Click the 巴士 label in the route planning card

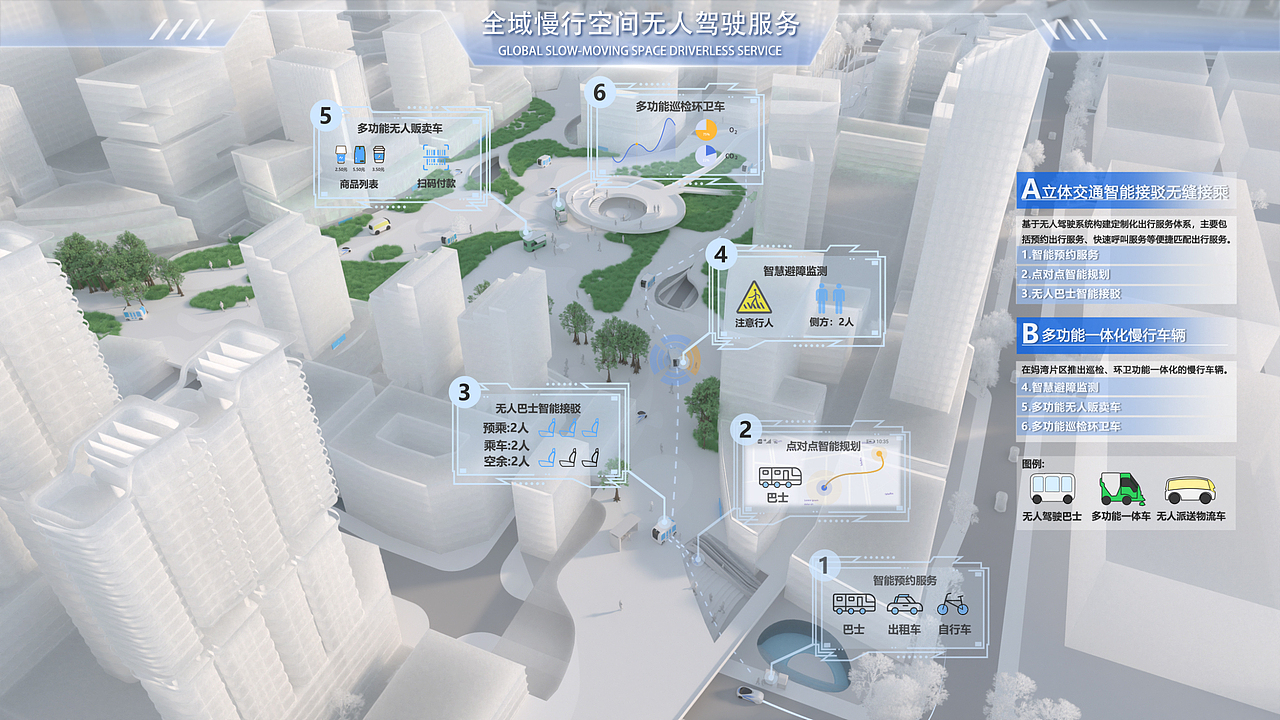(x=777, y=496)
